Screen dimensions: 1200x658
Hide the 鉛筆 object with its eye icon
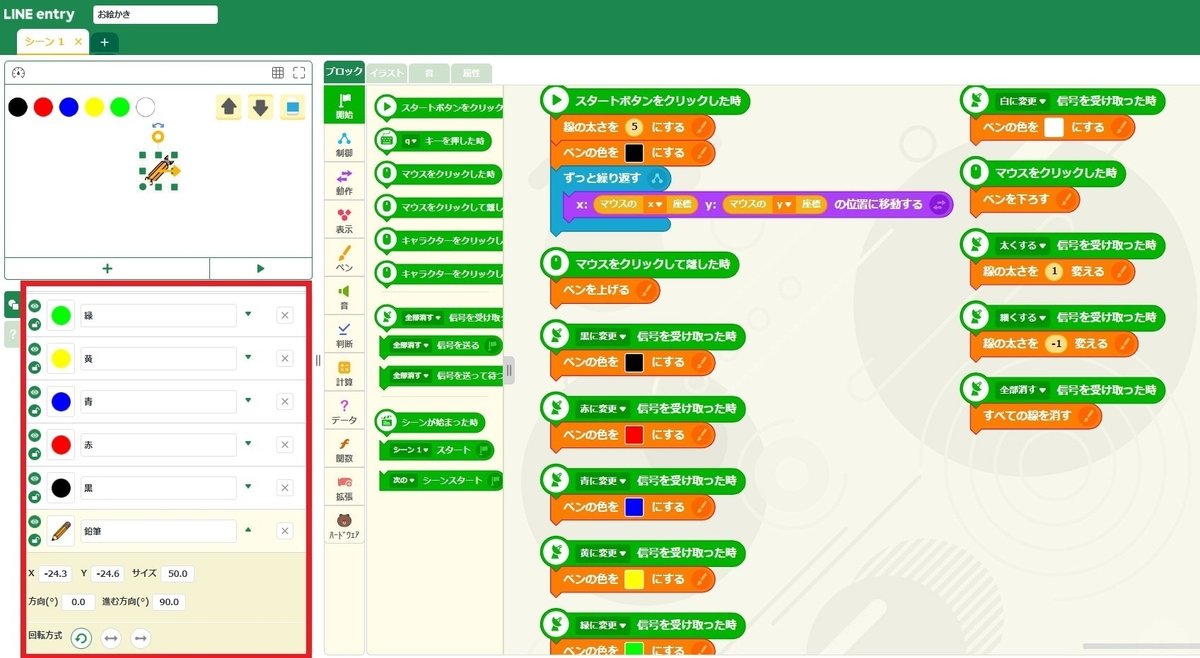point(34,522)
